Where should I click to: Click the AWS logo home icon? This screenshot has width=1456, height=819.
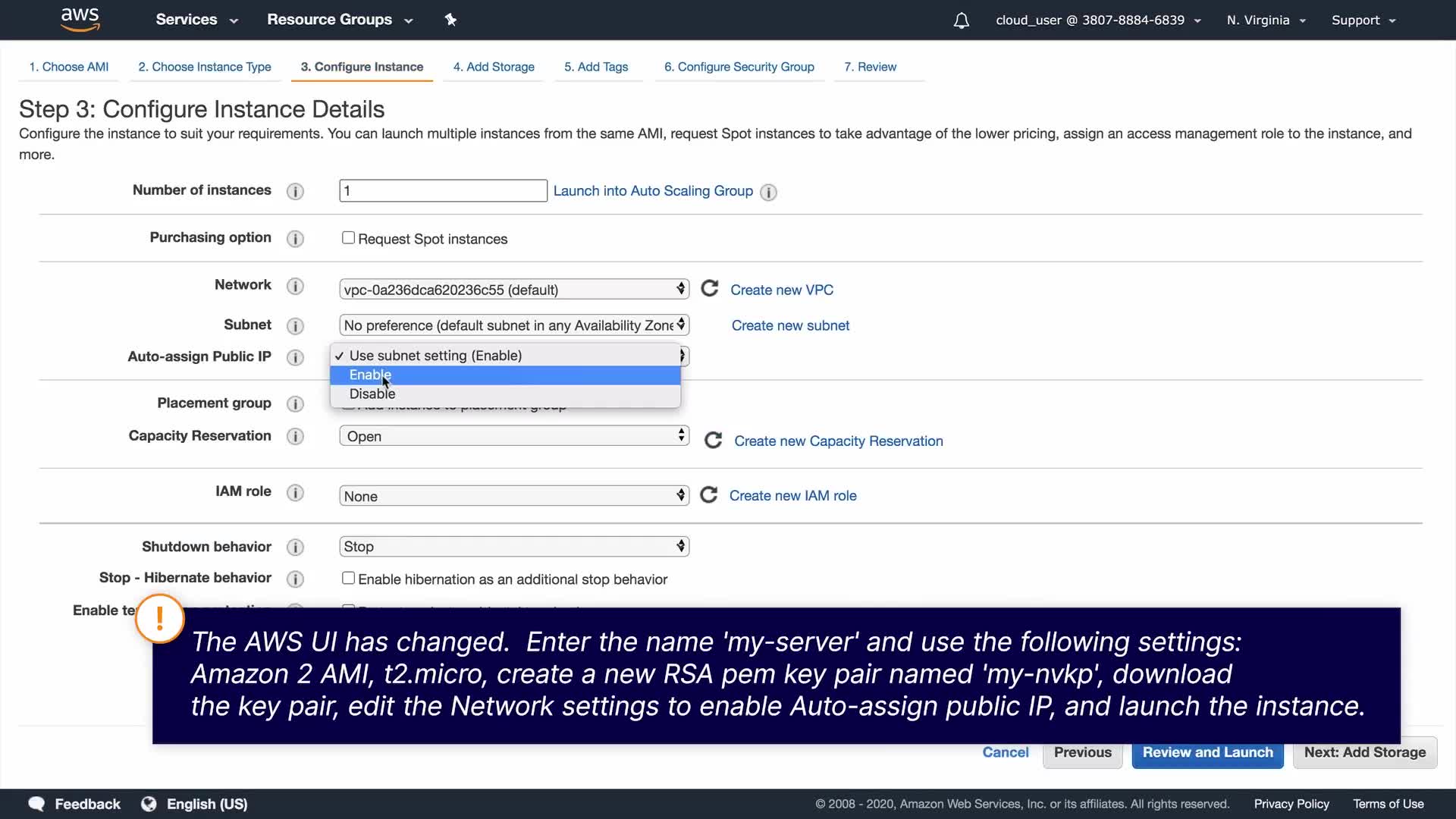tap(80, 19)
